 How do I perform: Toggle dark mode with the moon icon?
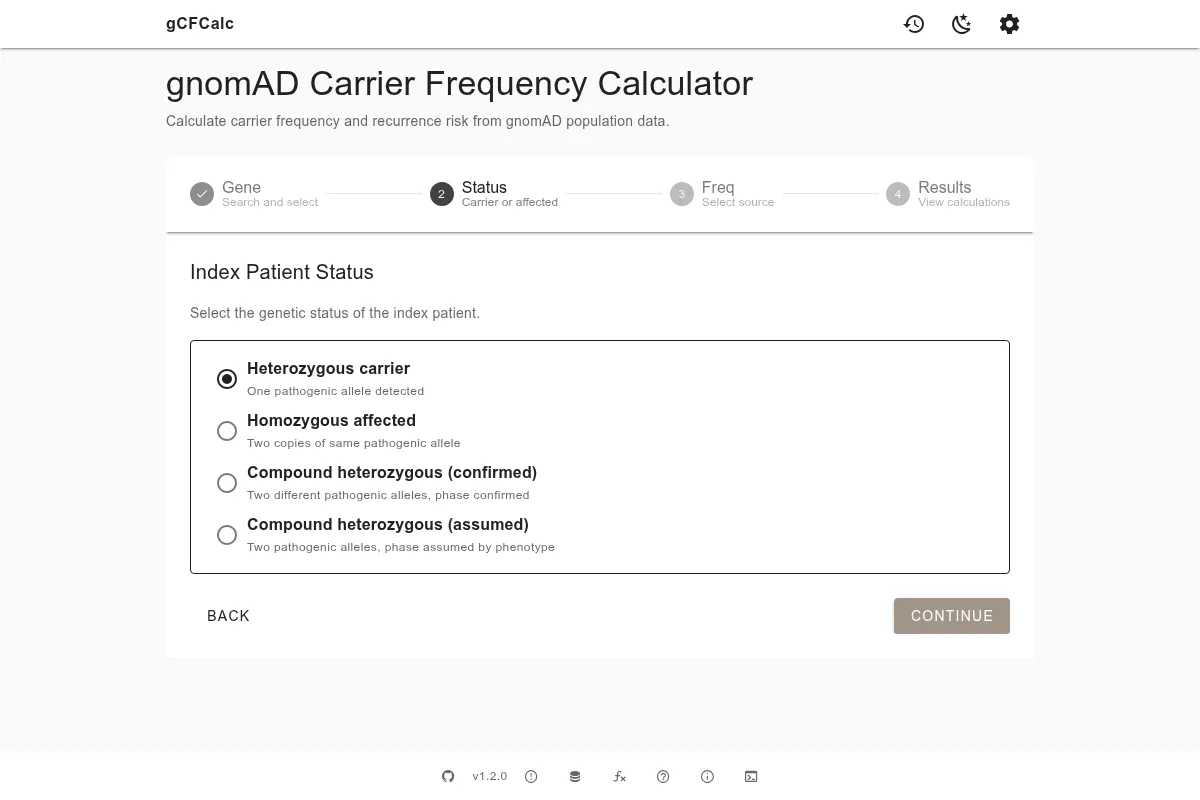[961, 24]
